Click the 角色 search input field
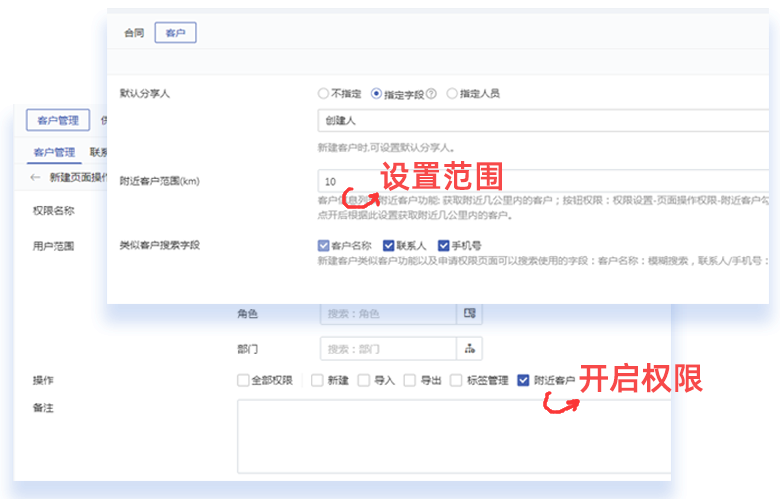 coord(388,313)
